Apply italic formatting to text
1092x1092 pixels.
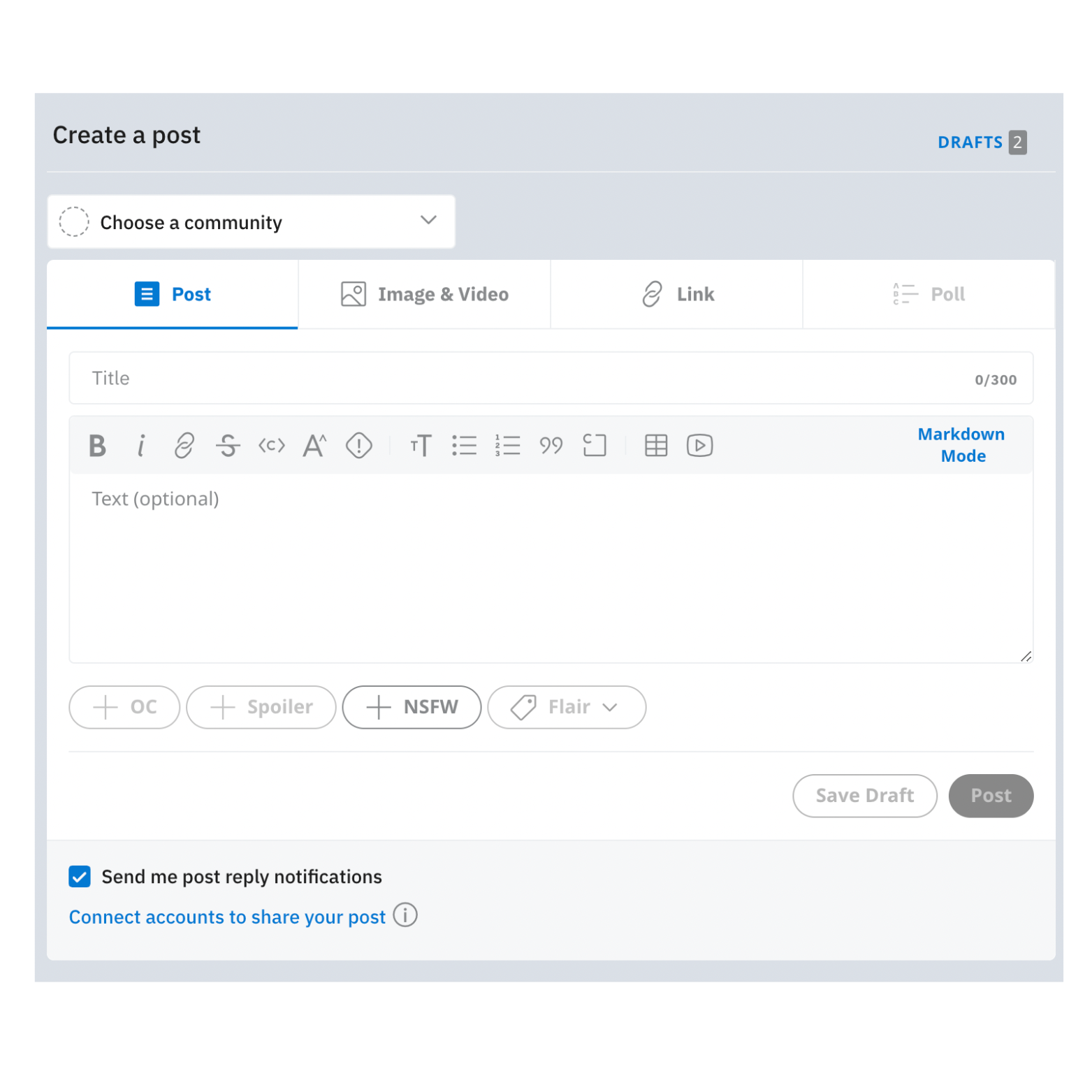point(141,446)
